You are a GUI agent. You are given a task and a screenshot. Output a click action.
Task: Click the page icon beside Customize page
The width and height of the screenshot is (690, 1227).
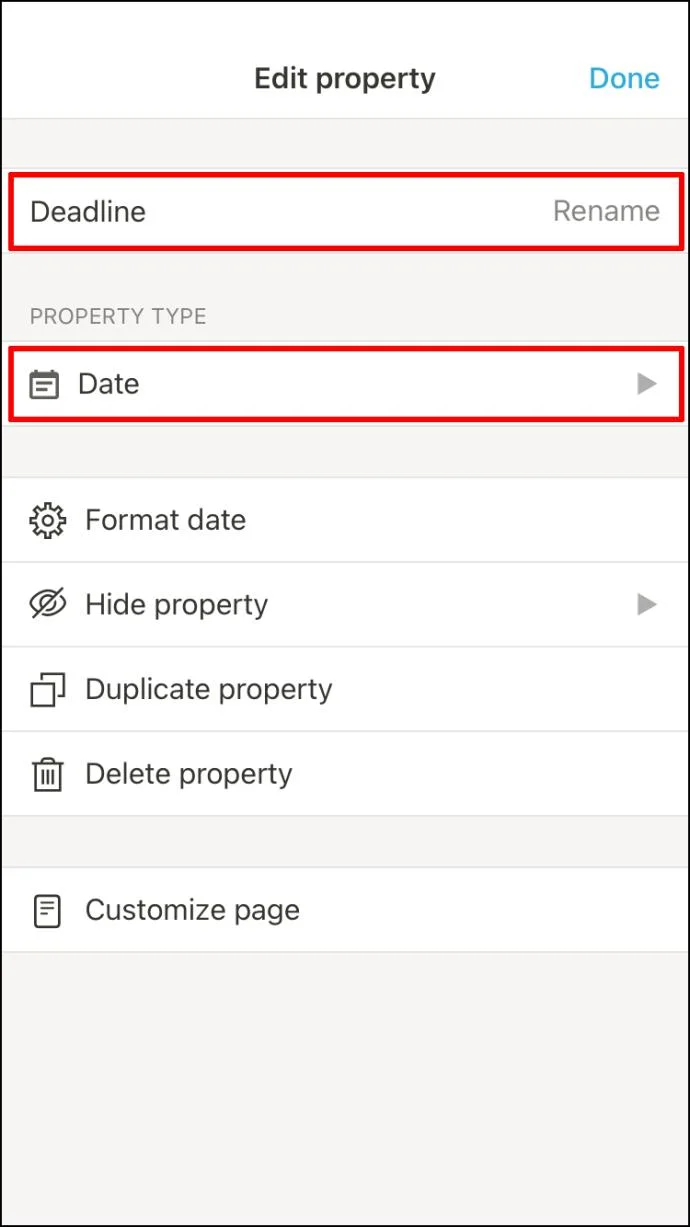tap(47, 910)
